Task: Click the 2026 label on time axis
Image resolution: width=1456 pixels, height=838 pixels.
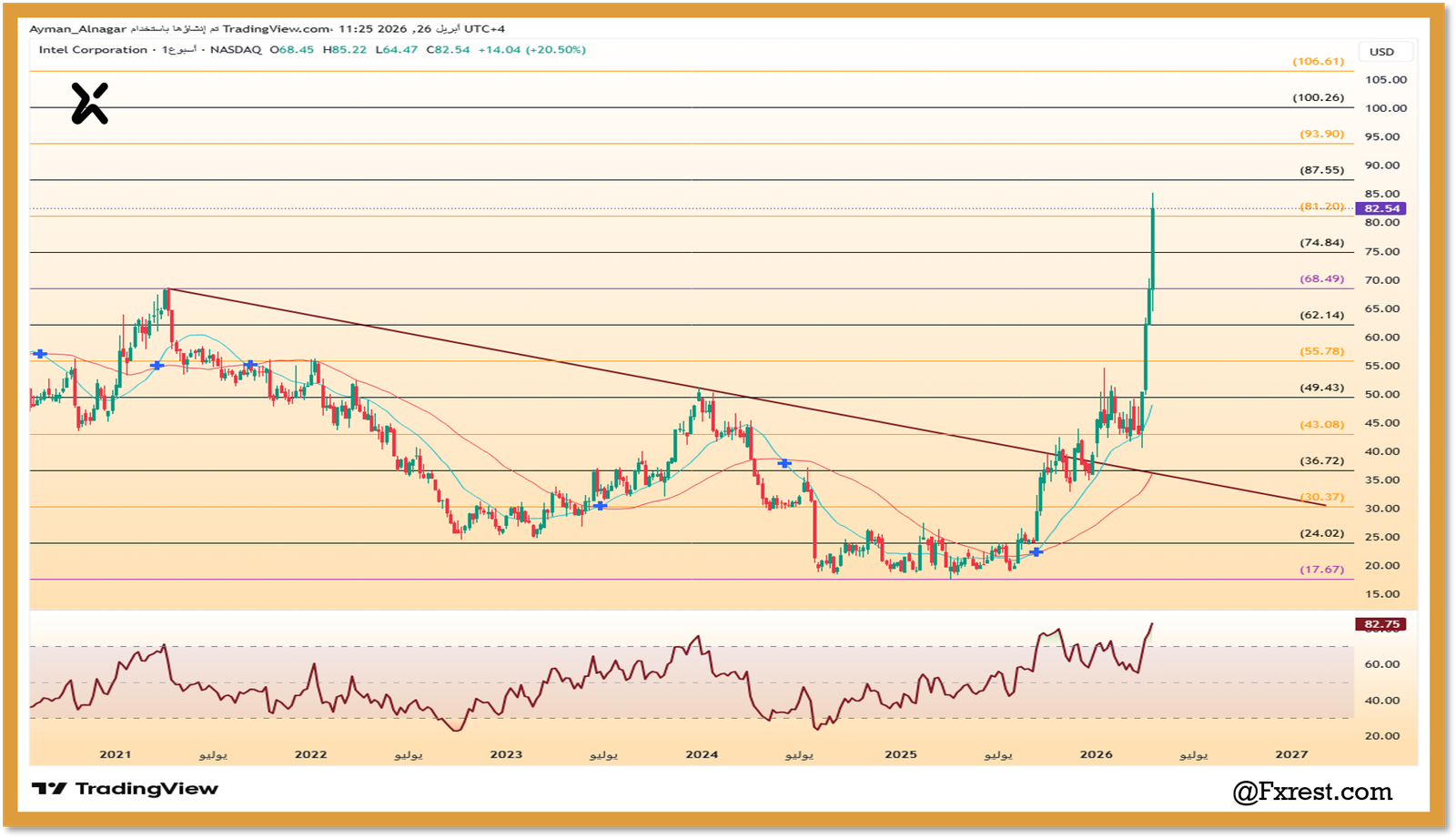Action: (x=1096, y=754)
